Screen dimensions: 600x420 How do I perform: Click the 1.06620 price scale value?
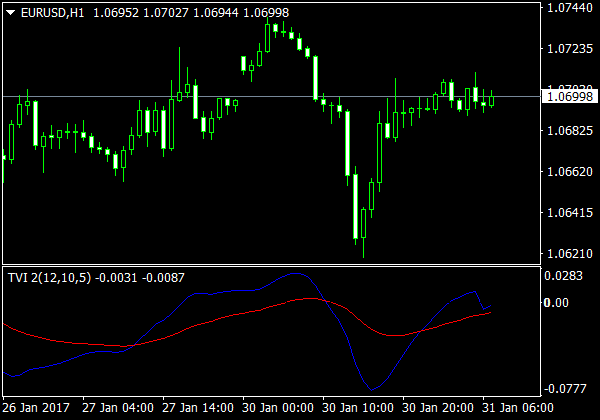(x=568, y=172)
